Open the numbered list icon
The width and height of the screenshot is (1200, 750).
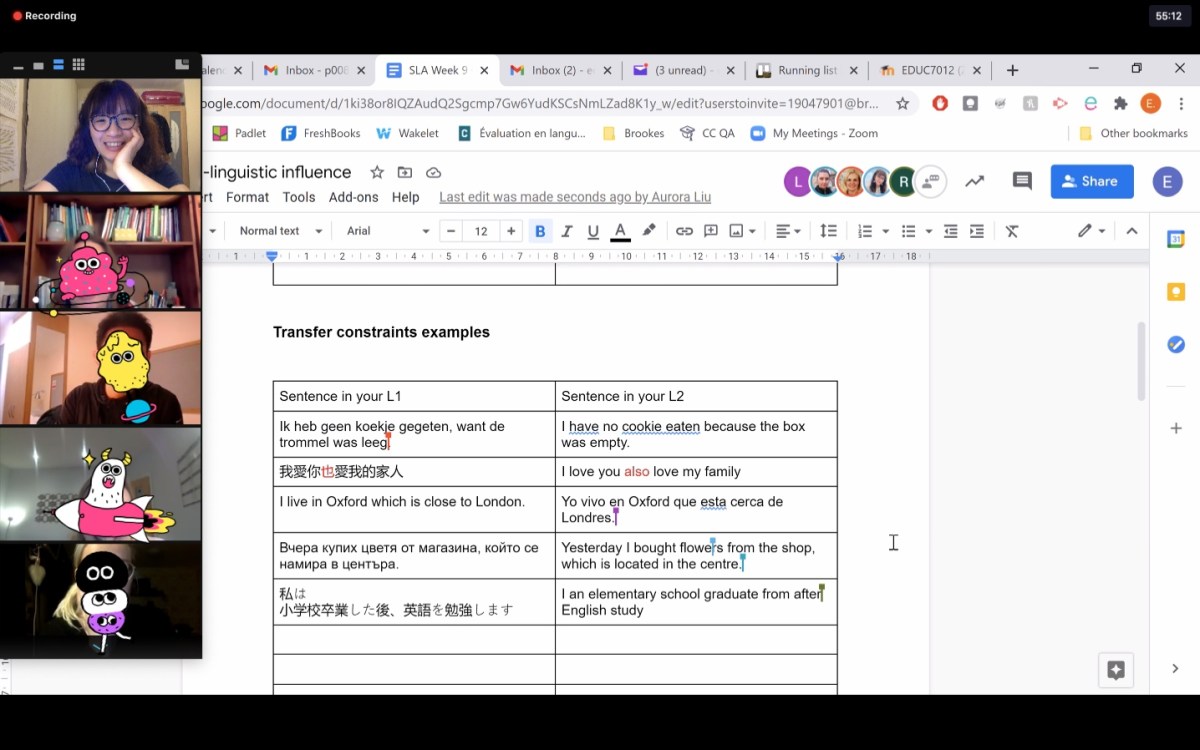point(864,230)
